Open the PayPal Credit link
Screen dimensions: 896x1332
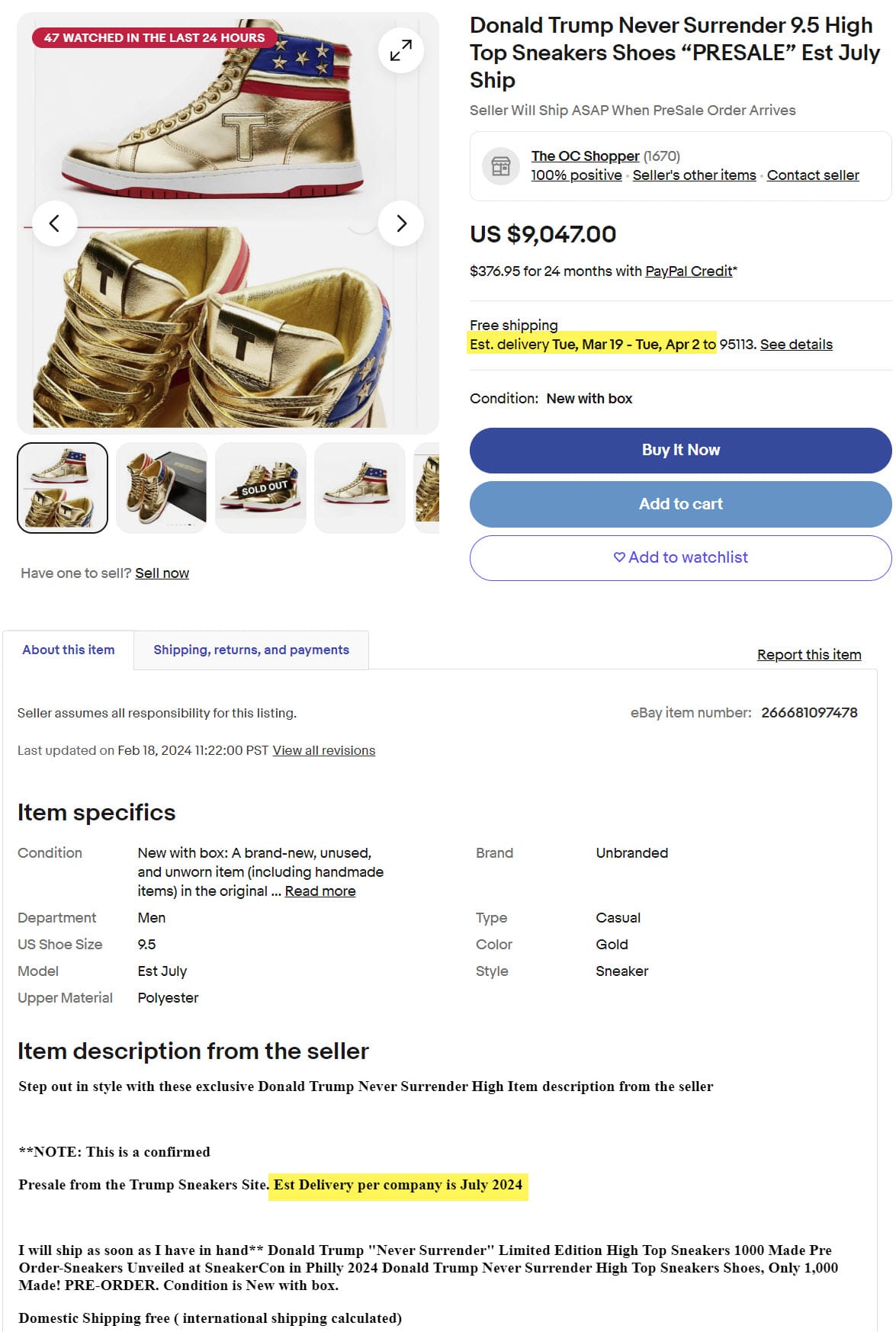point(689,271)
